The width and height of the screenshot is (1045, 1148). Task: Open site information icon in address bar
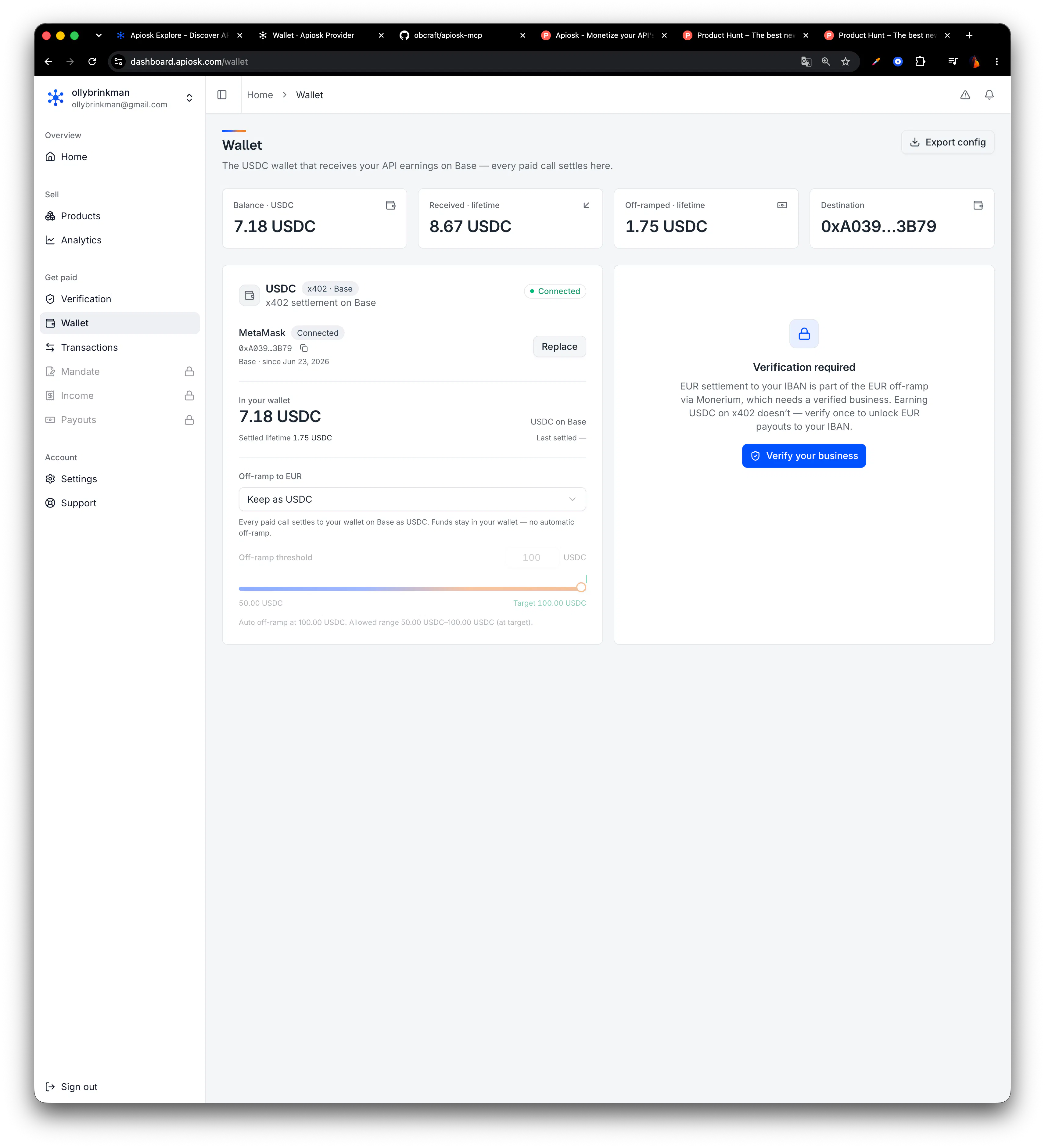pos(118,62)
